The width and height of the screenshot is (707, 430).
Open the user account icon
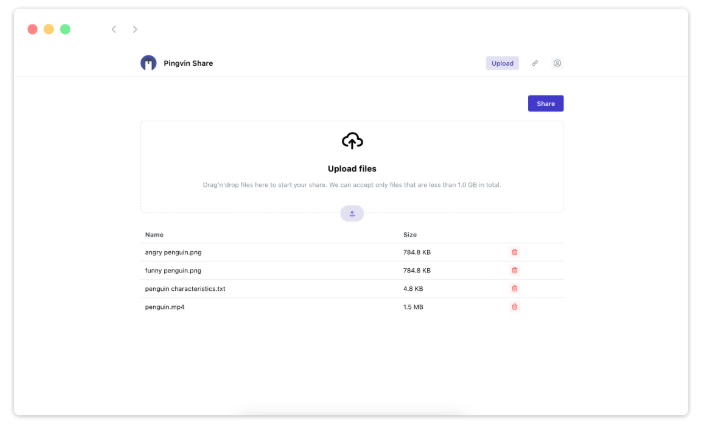click(x=557, y=63)
